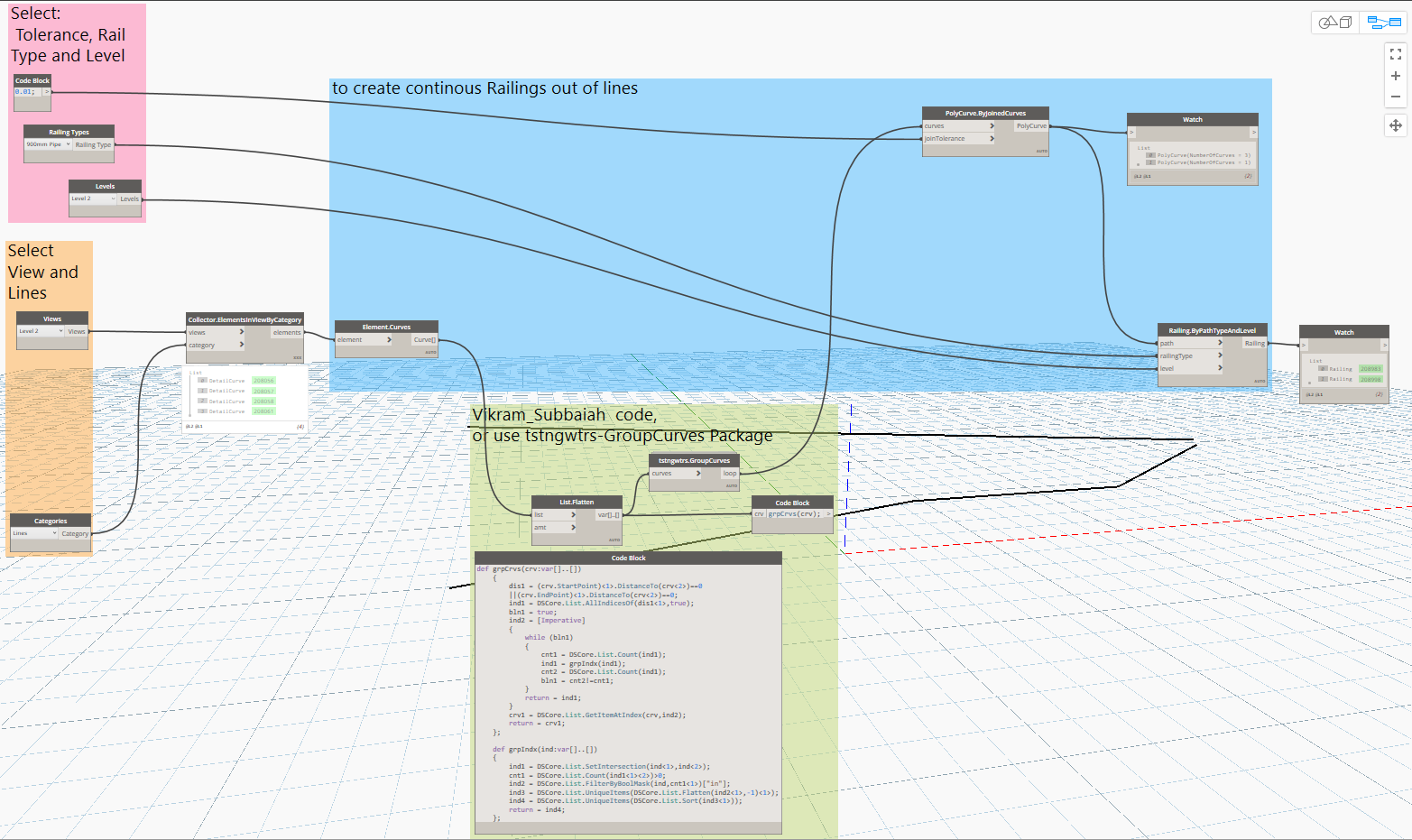Click chevron on tstngwtrs.GroupCurves curves input
The image size is (1412, 840).
coord(697,474)
